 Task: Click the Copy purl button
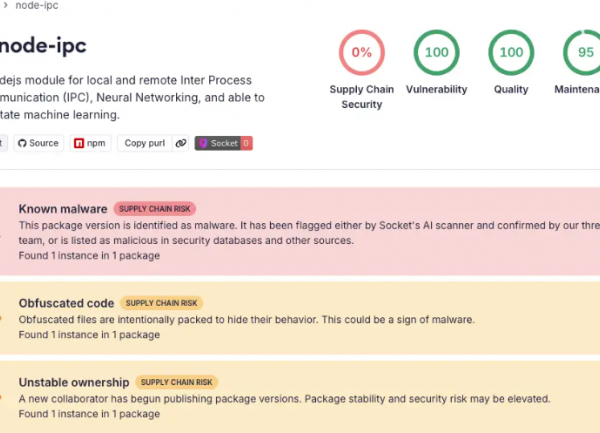[x=145, y=143]
